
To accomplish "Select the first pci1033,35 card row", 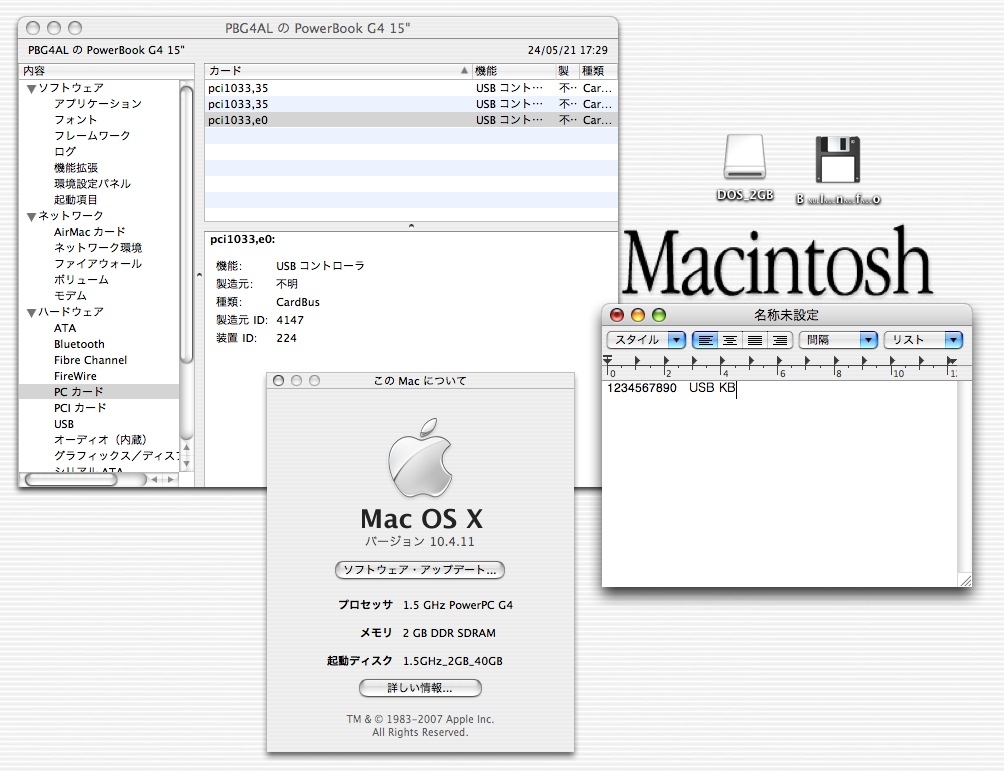I will tap(411, 88).
